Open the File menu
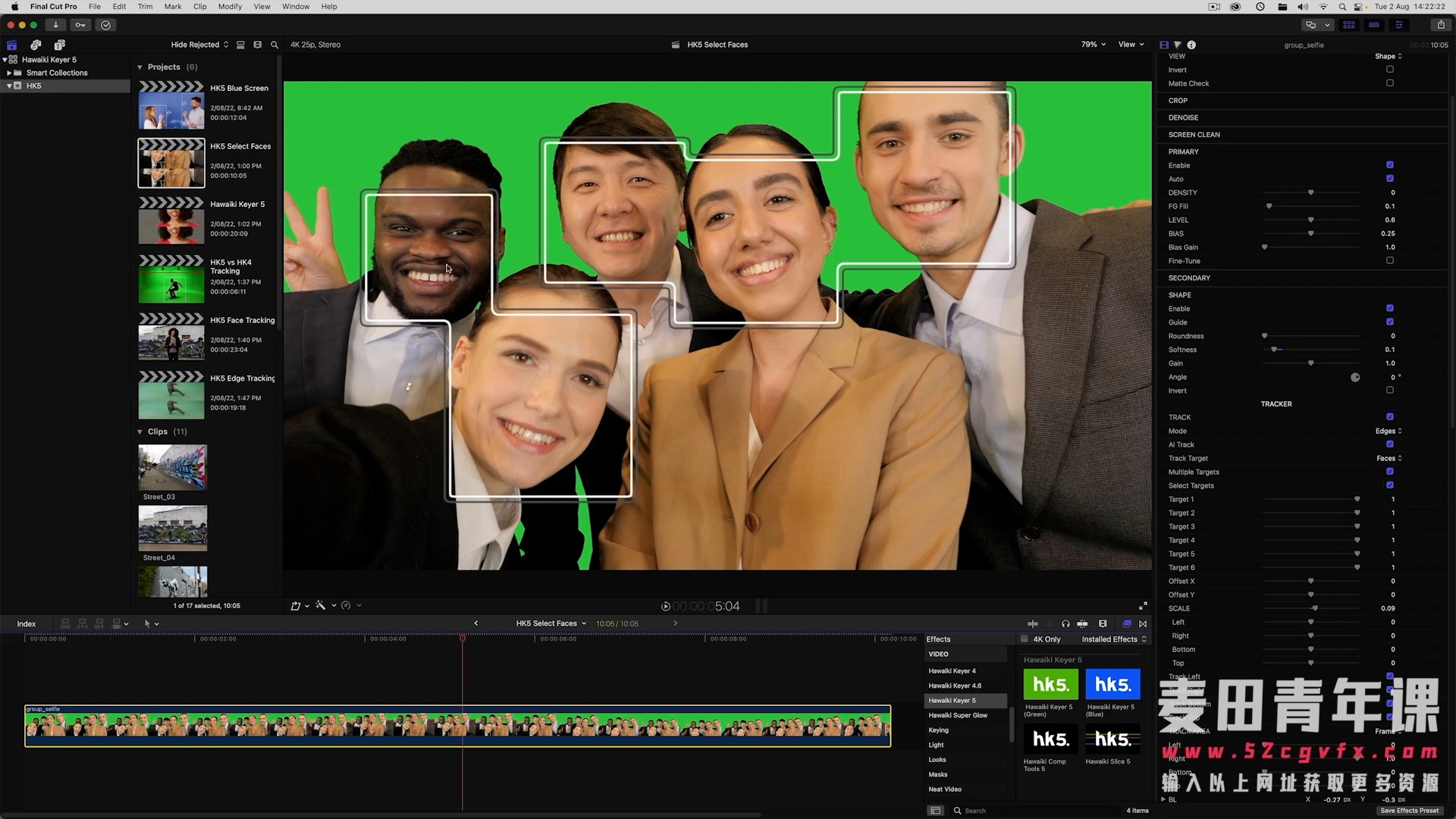Image resolution: width=1456 pixels, height=819 pixels. [x=95, y=6]
